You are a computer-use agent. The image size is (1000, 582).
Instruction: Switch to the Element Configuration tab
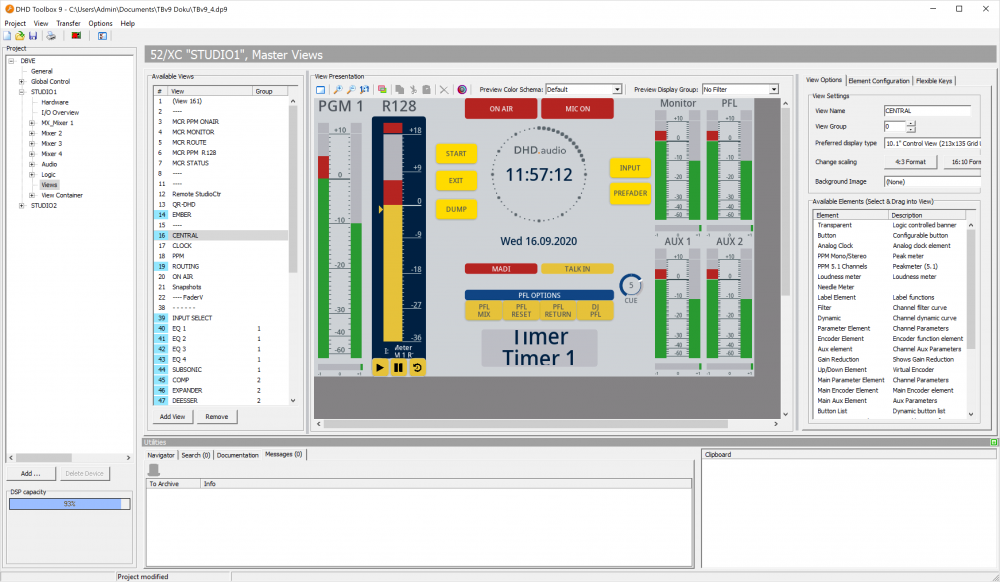[879, 81]
